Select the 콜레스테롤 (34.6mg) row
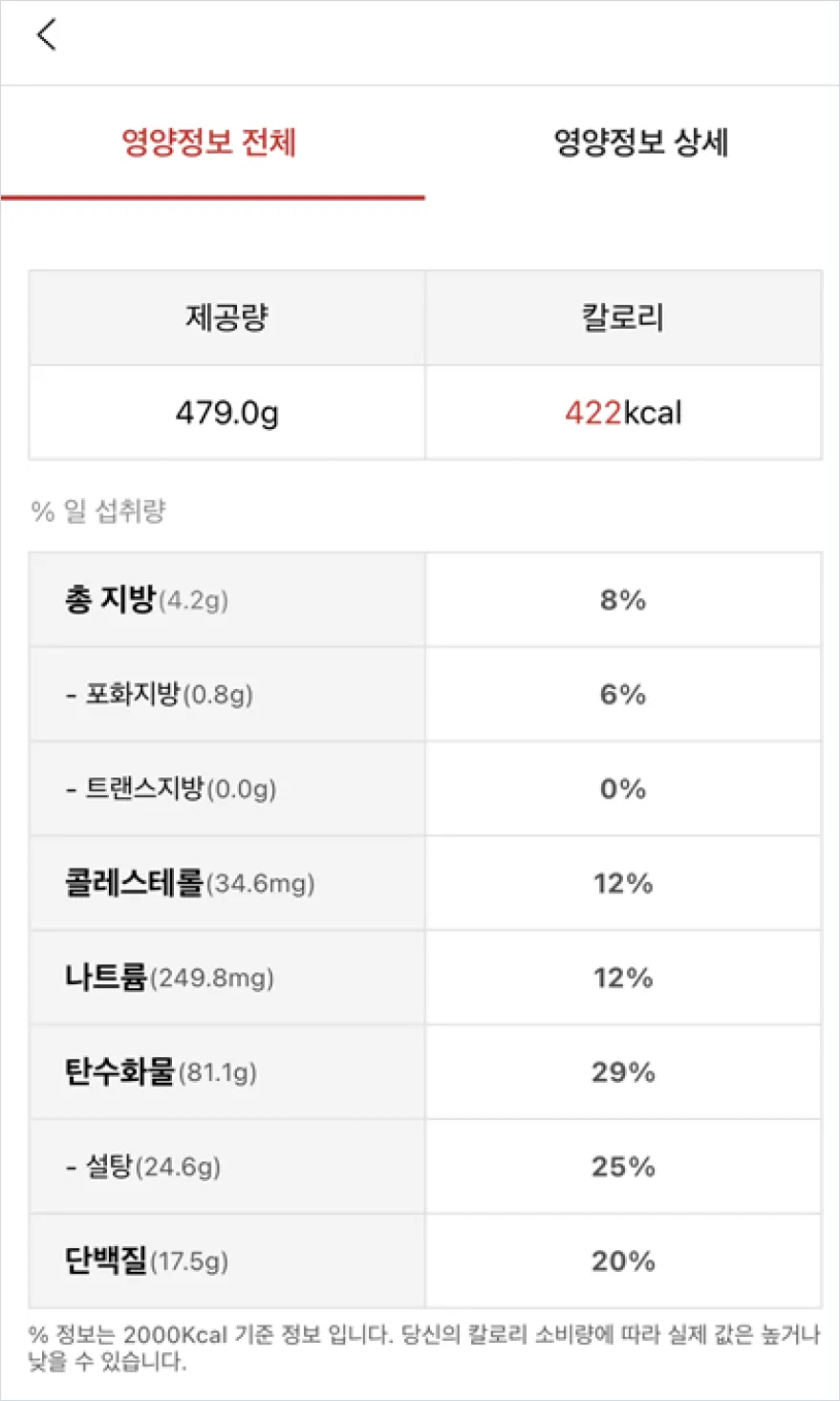Image resolution: width=840 pixels, height=1401 pixels. point(425,883)
